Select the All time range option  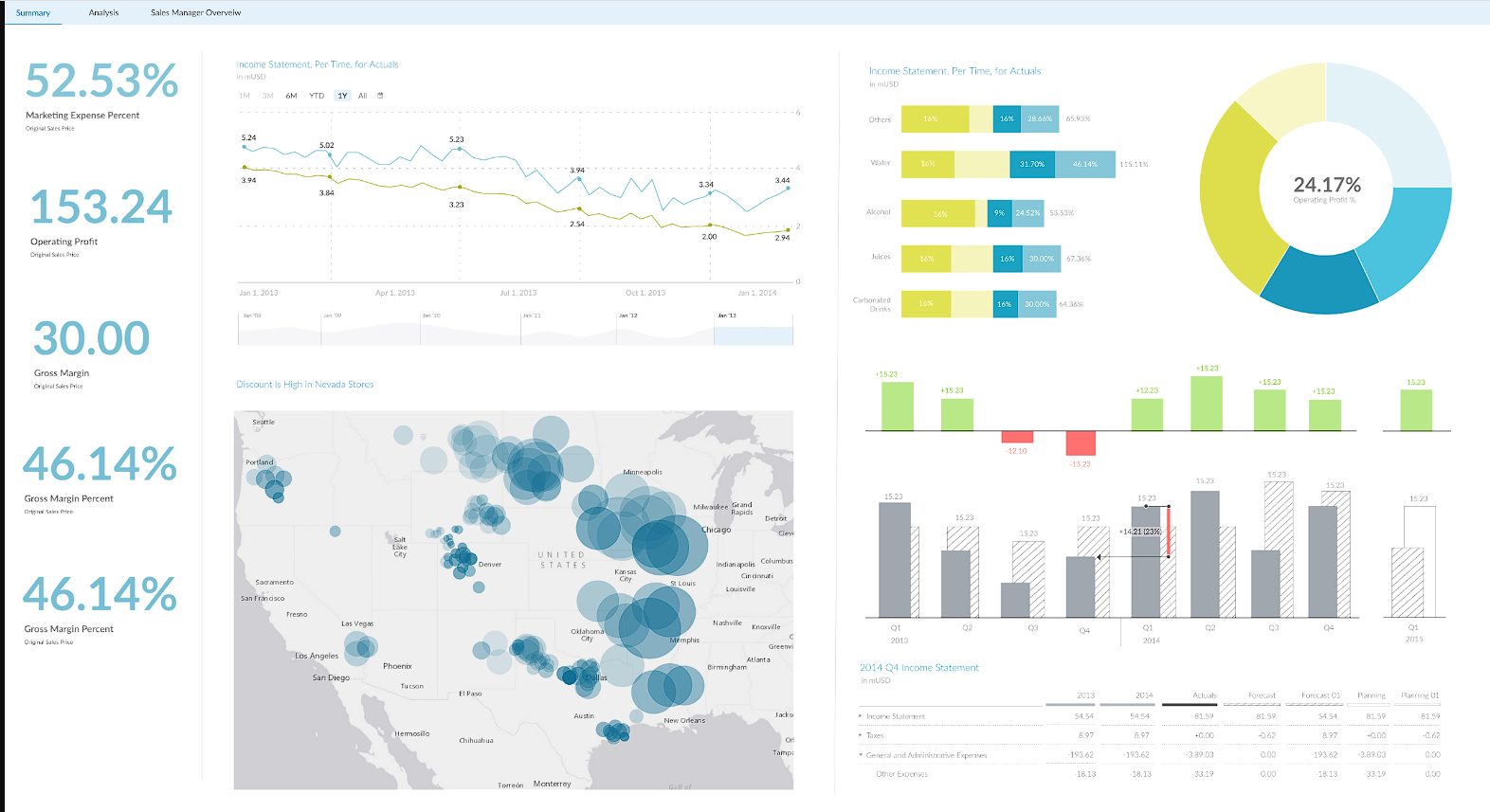coord(362,96)
